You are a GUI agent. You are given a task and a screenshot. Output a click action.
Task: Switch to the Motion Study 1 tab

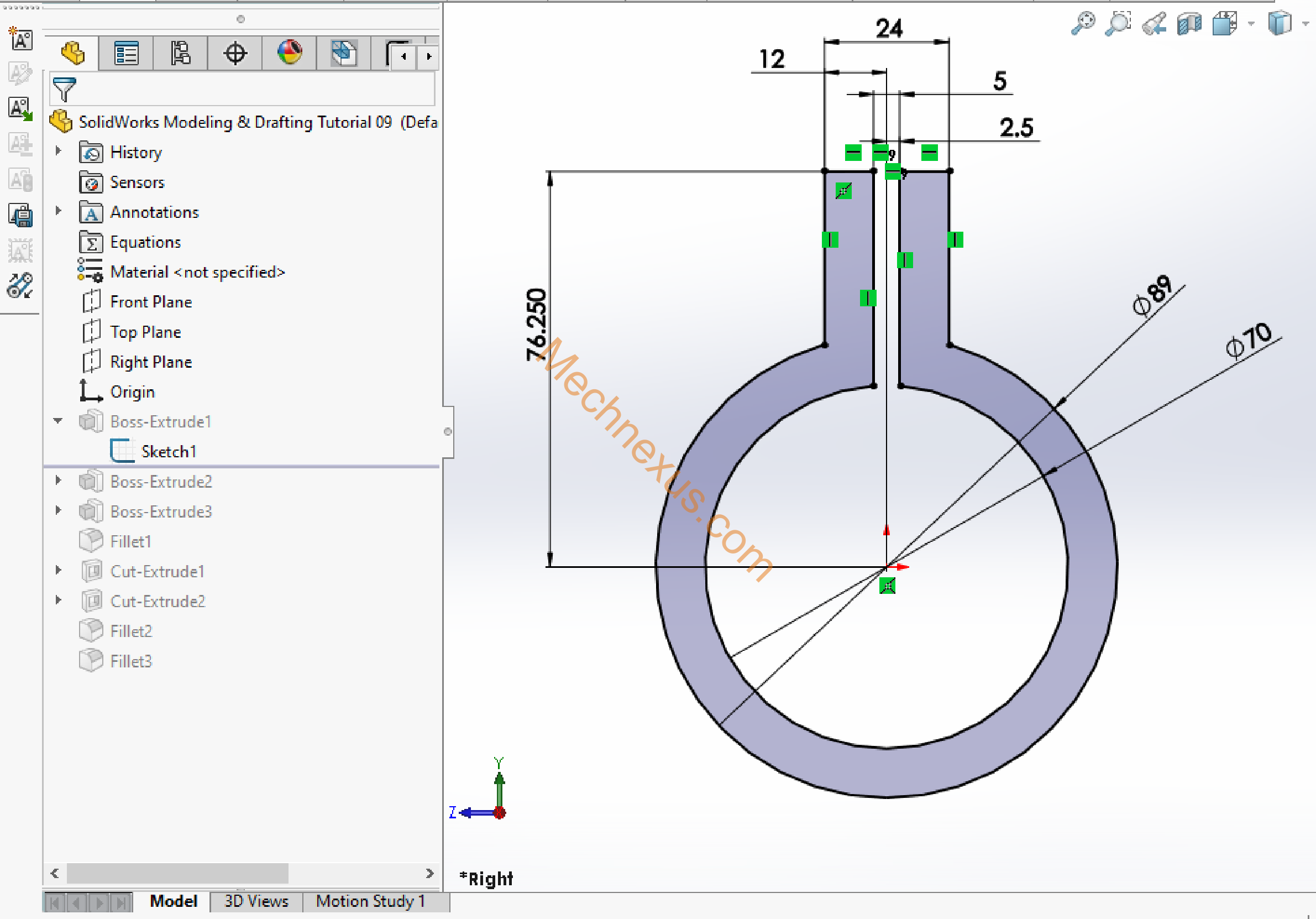tap(370, 901)
